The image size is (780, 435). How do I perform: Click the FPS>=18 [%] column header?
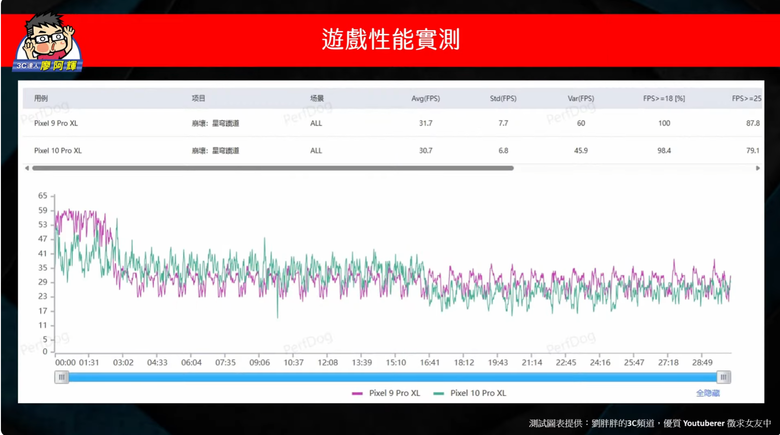(x=664, y=99)
